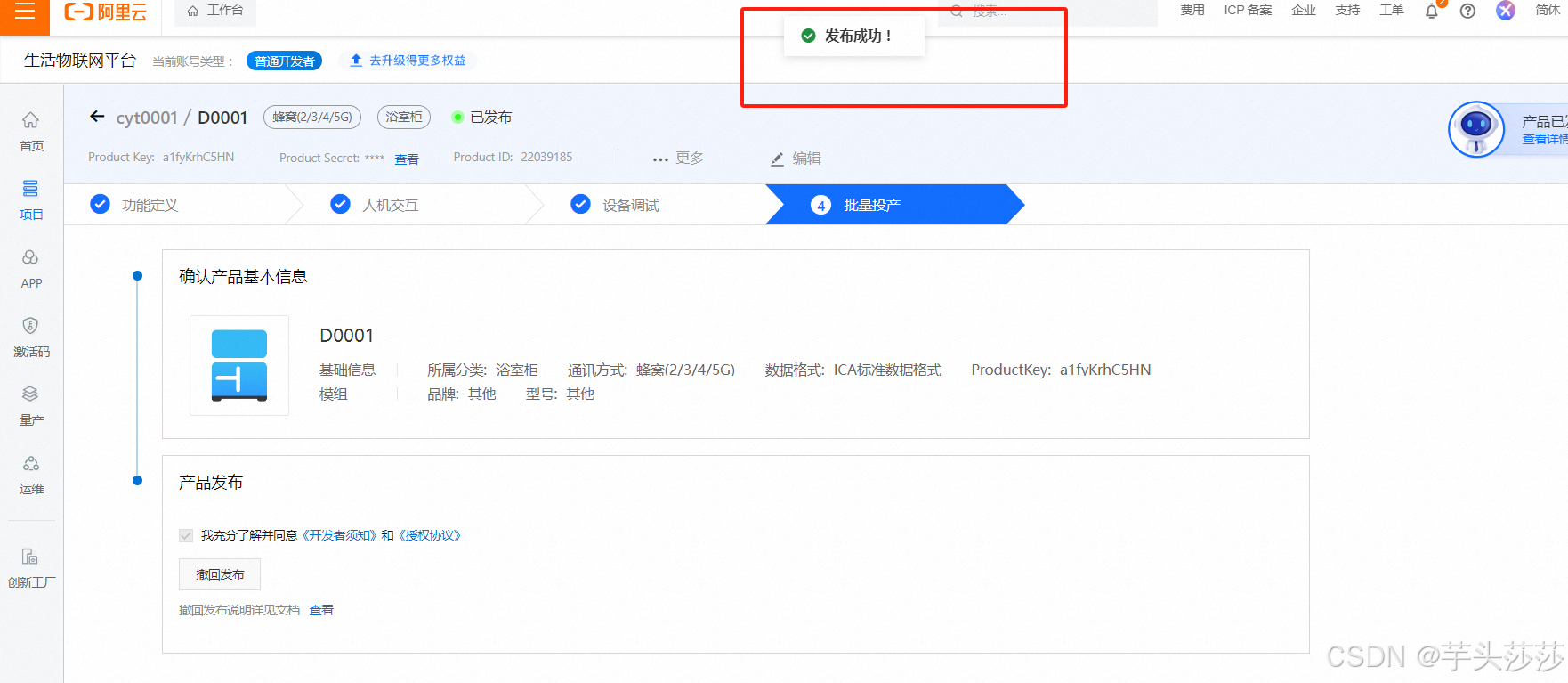Open 支持 in the top navigation

point(1347,11)
